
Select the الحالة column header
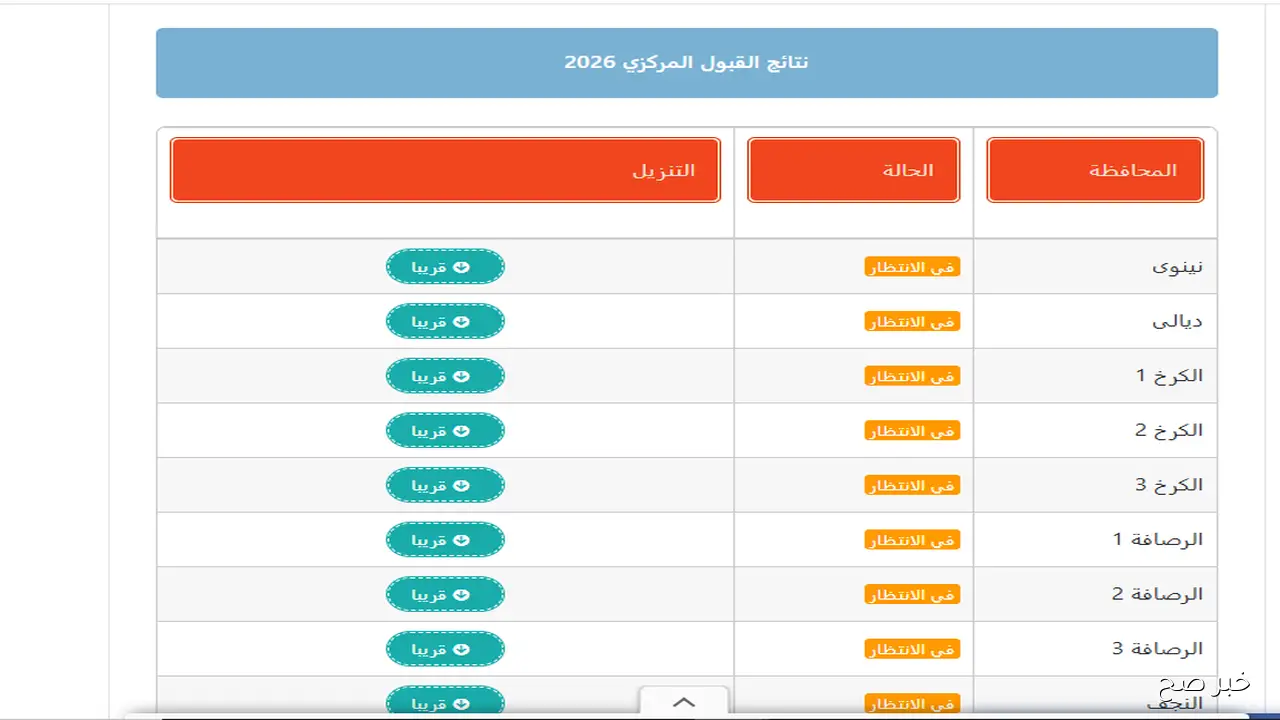coord(853,170)
